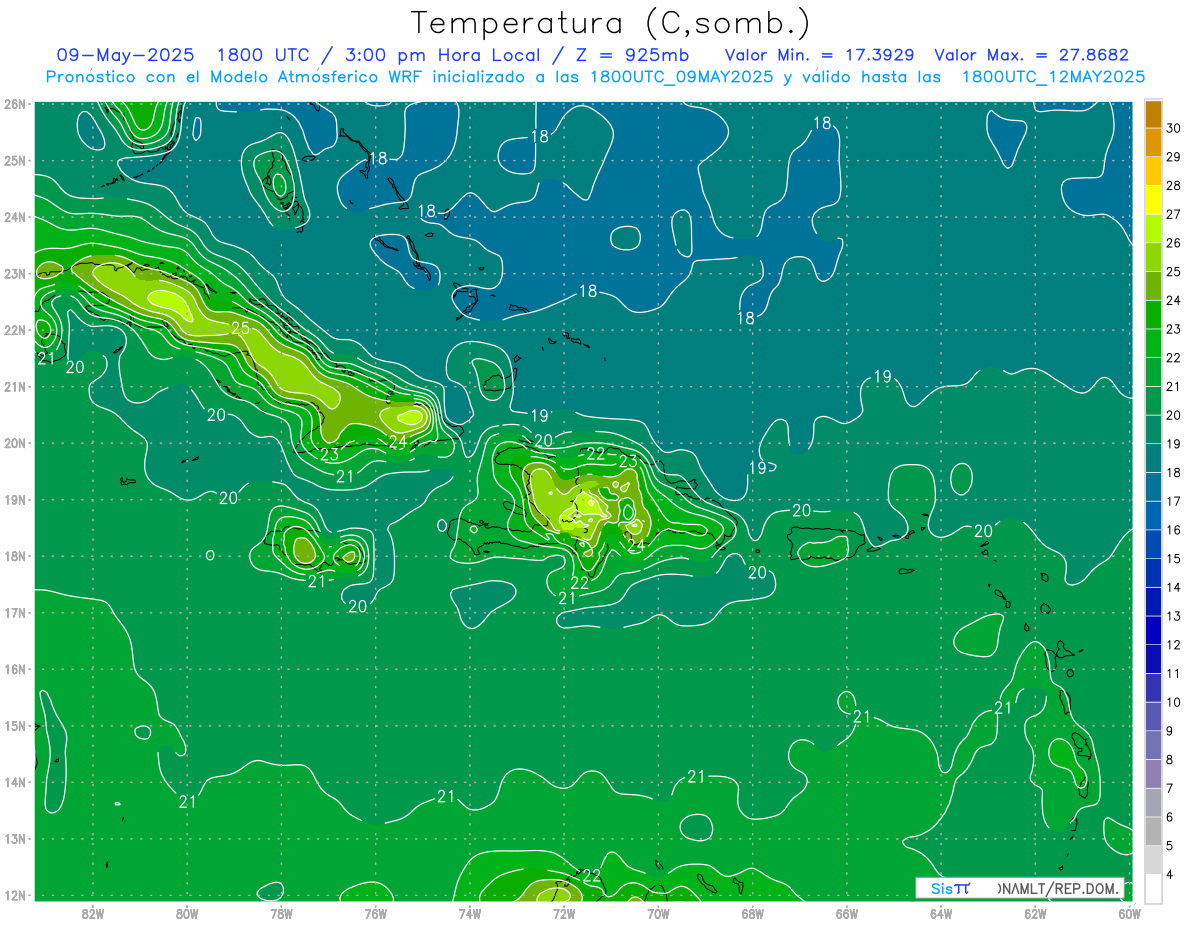
Task: Click the color bar label "28"
Action: pyautogui.click(x=1174, y=185)
